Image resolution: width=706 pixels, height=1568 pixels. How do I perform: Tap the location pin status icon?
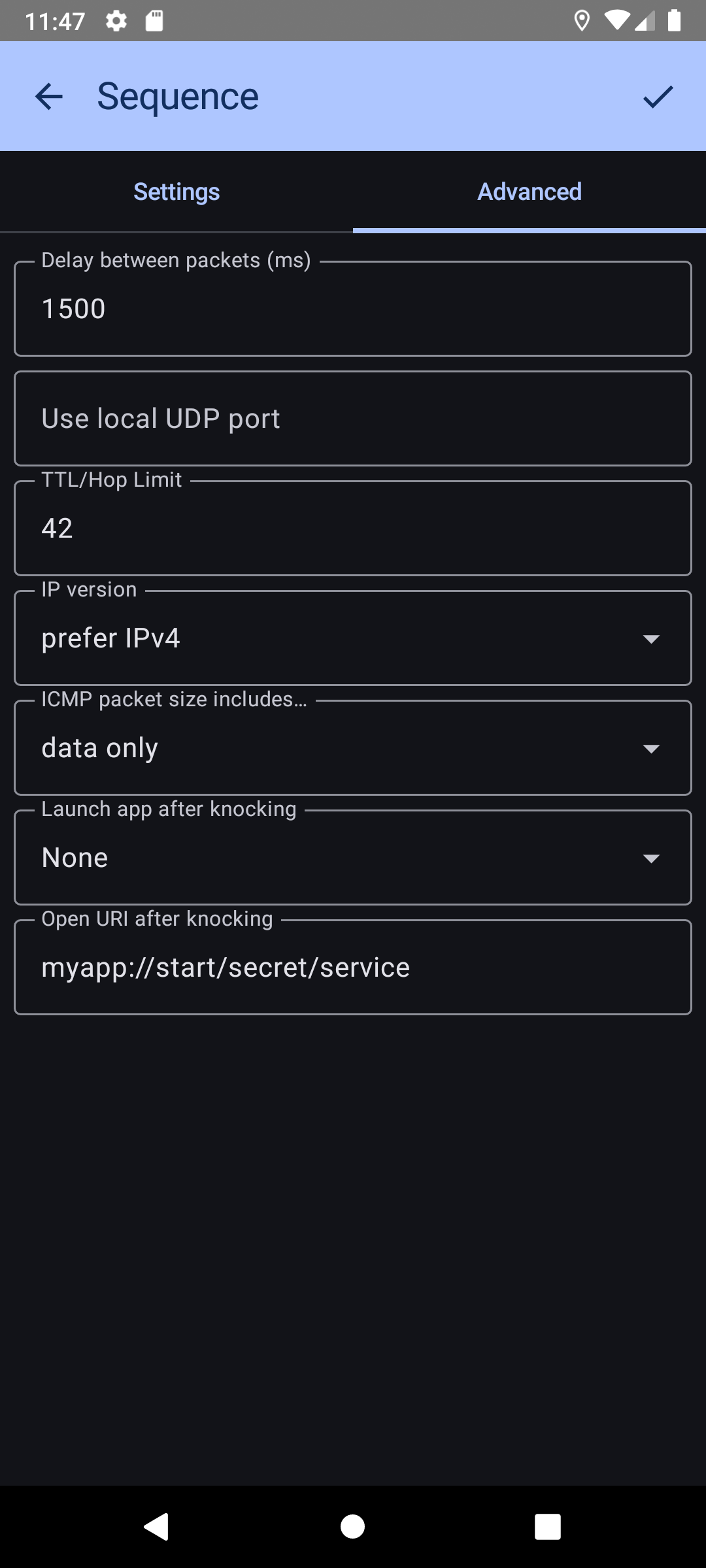pos(581,21)
